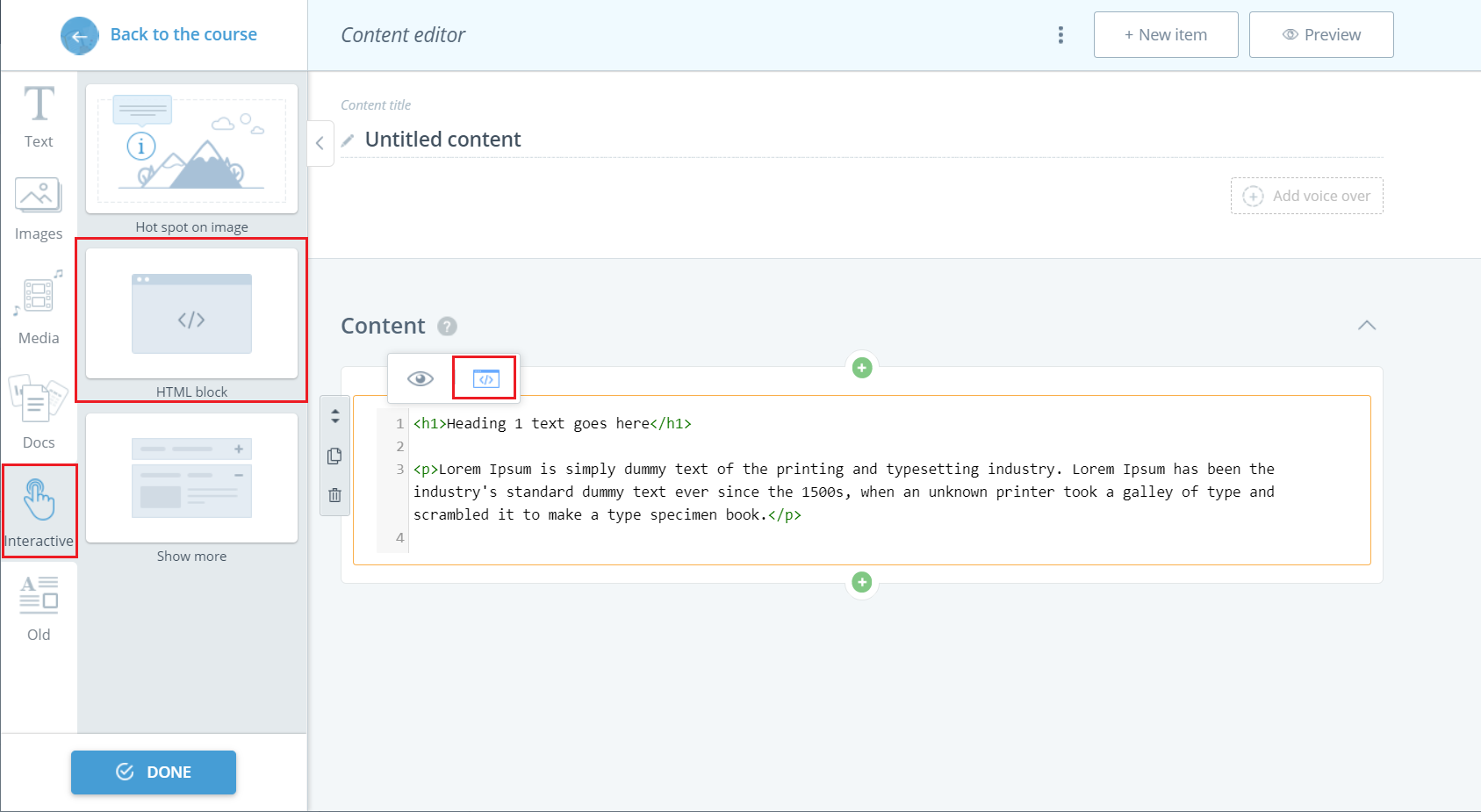Switch to the HTML code view

(484, 377)
